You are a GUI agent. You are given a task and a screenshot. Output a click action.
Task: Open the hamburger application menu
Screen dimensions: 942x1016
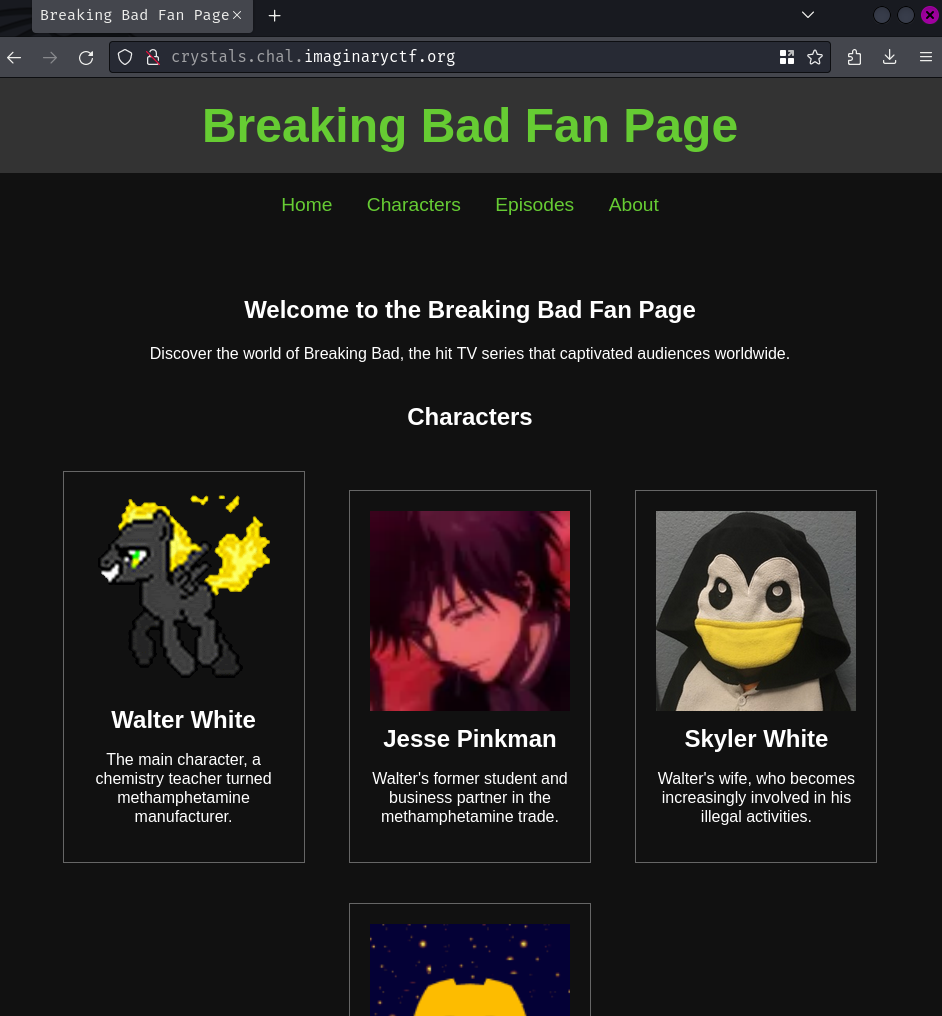(x=926, y=57)
